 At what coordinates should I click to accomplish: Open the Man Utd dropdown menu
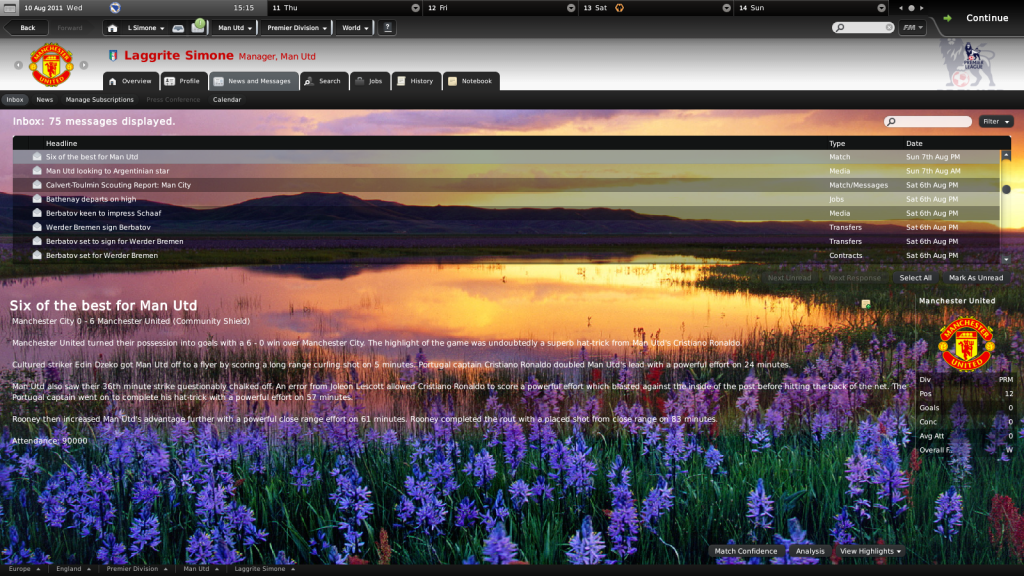[x=234, y=28]
